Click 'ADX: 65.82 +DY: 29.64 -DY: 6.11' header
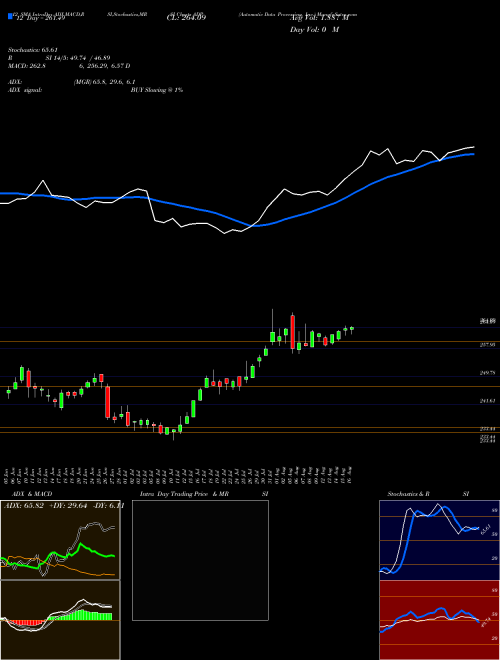 coord(64,506)
